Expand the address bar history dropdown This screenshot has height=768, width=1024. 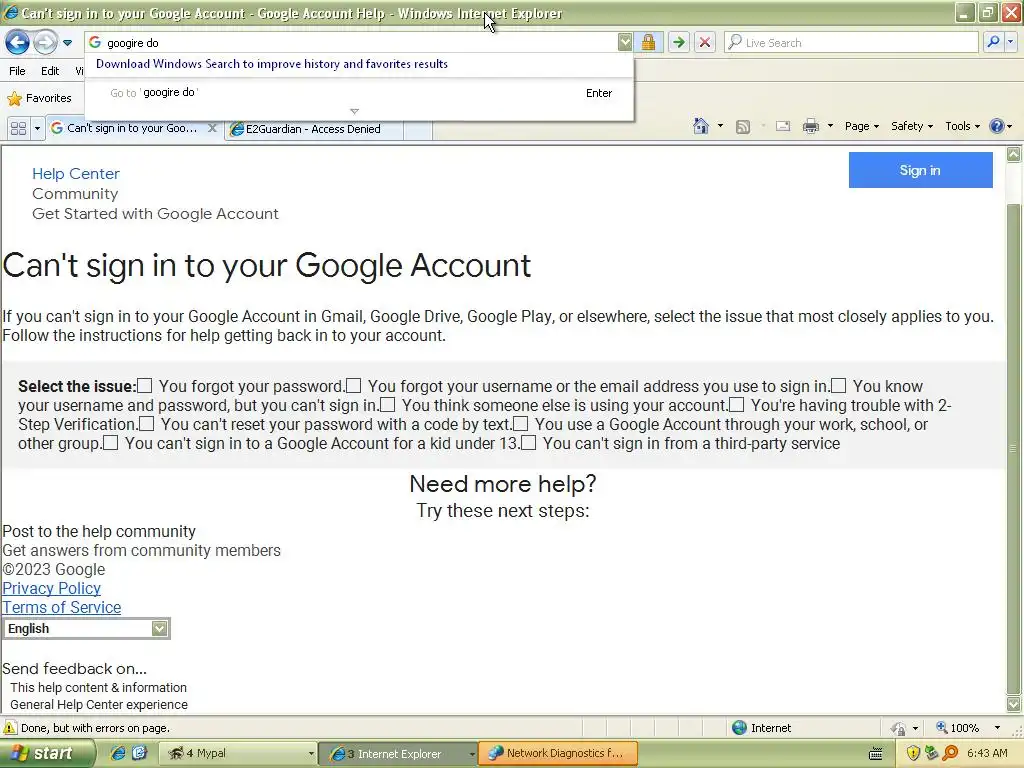pyautogui.click(x=625, y=42)
